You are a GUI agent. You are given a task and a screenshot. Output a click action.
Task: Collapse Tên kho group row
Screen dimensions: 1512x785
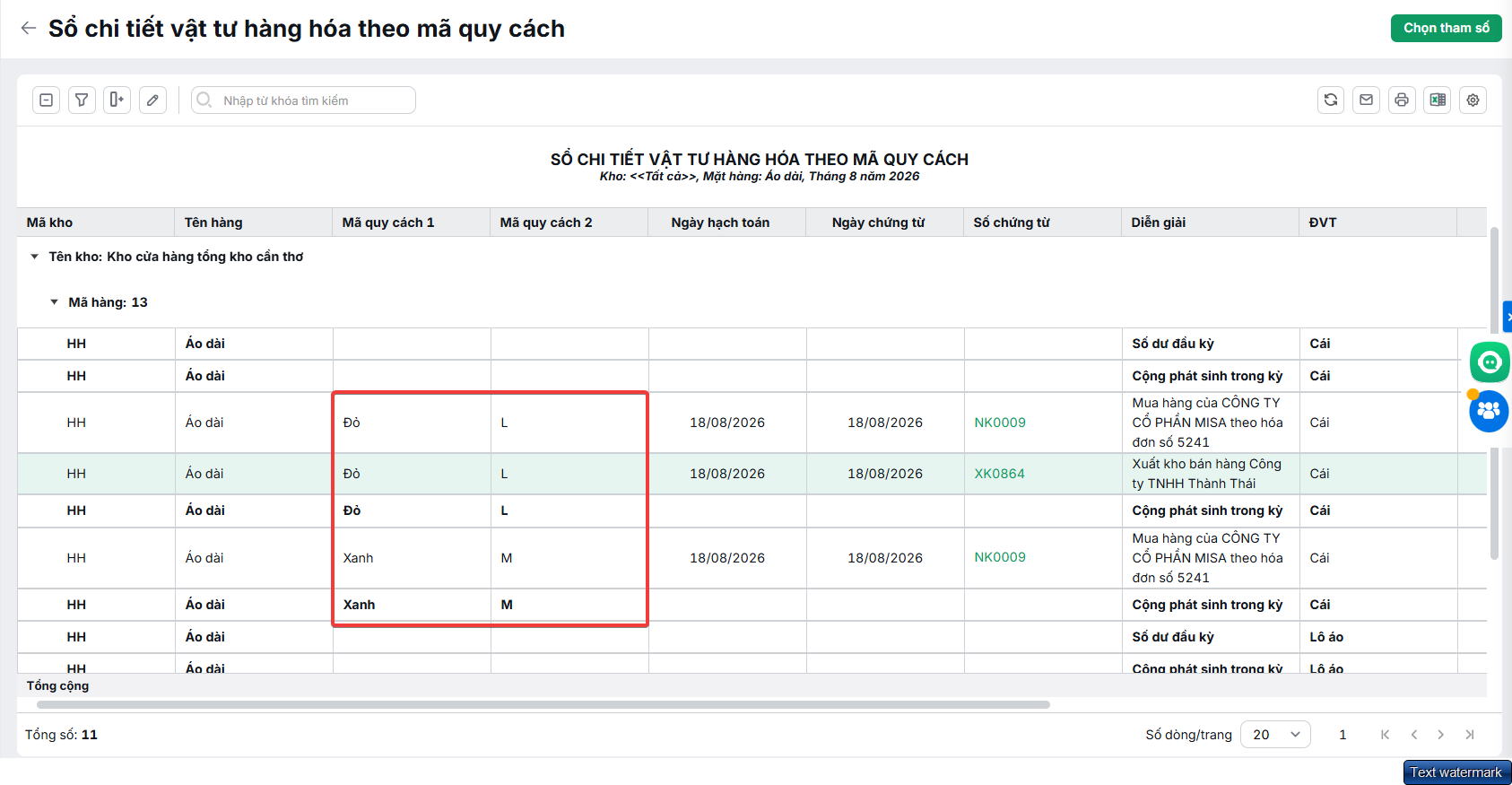point(34,257)
